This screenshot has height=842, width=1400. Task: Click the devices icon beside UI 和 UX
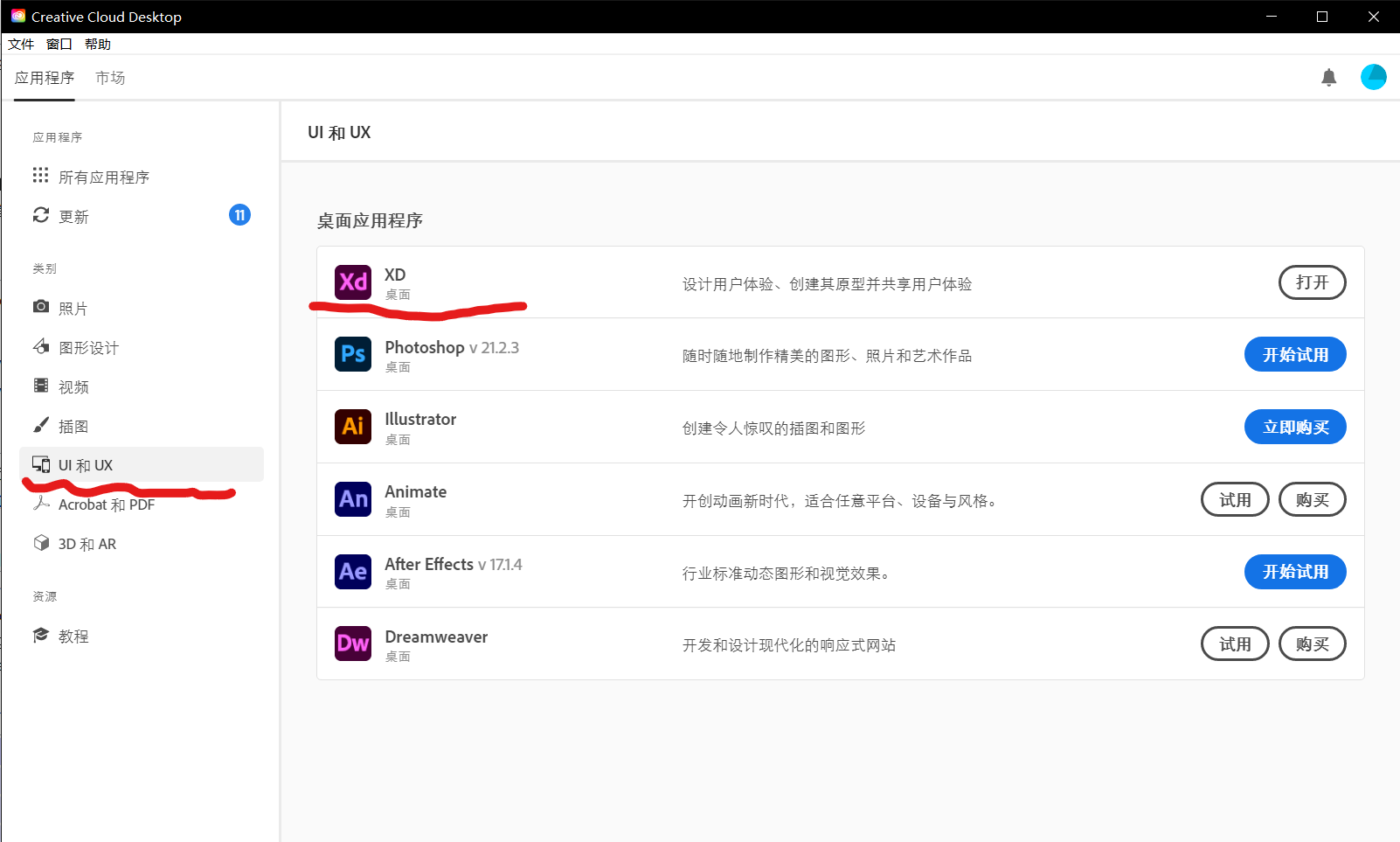click(x=40, y=464)
